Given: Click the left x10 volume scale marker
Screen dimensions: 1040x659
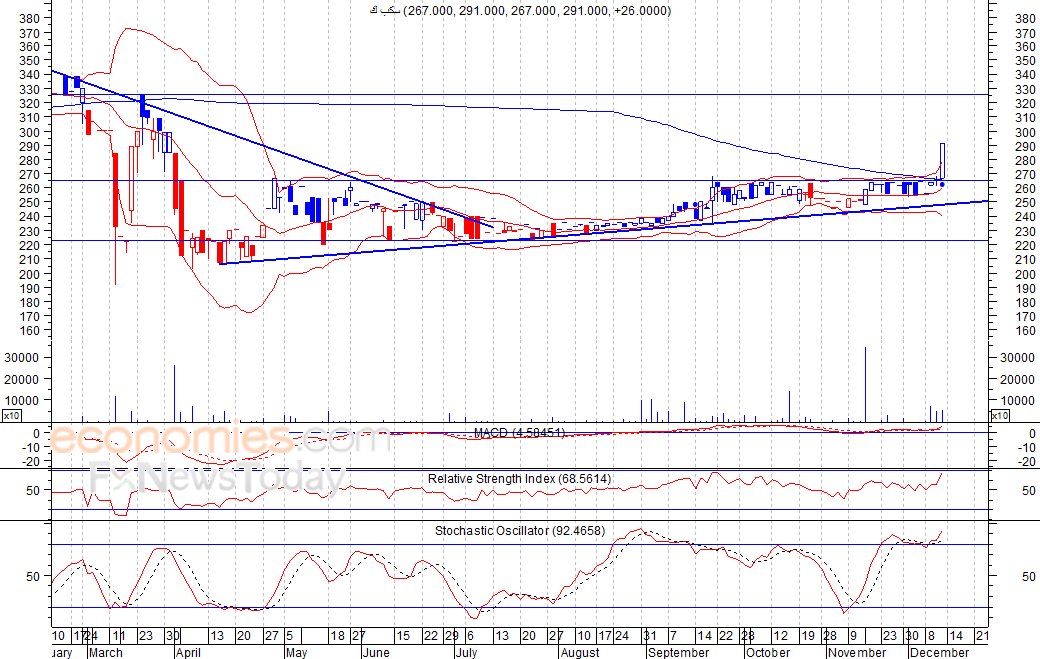Looking at the screenshot, I should pyautogui.click(x=11, y=415).
